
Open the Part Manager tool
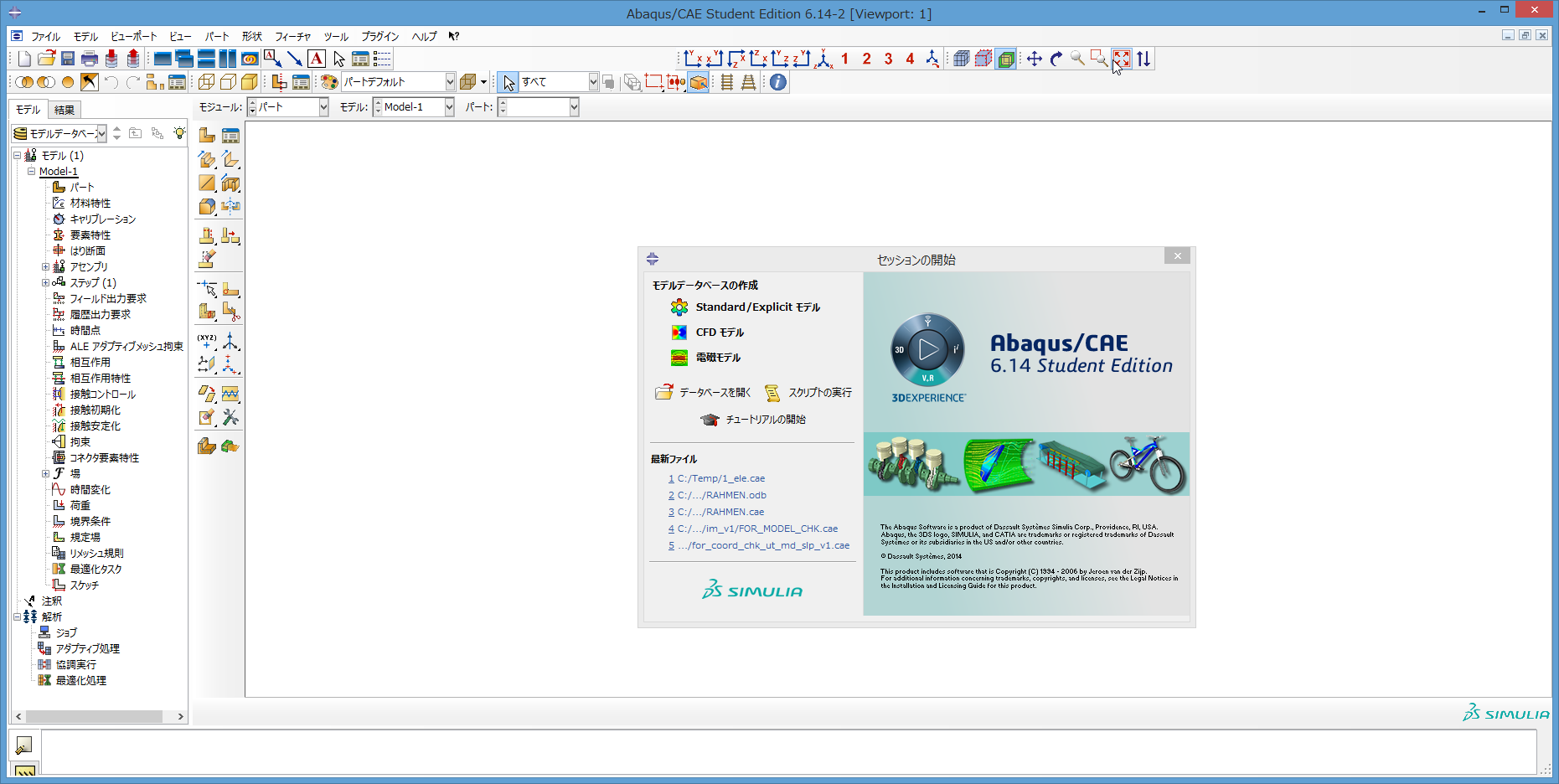point(230,135)
